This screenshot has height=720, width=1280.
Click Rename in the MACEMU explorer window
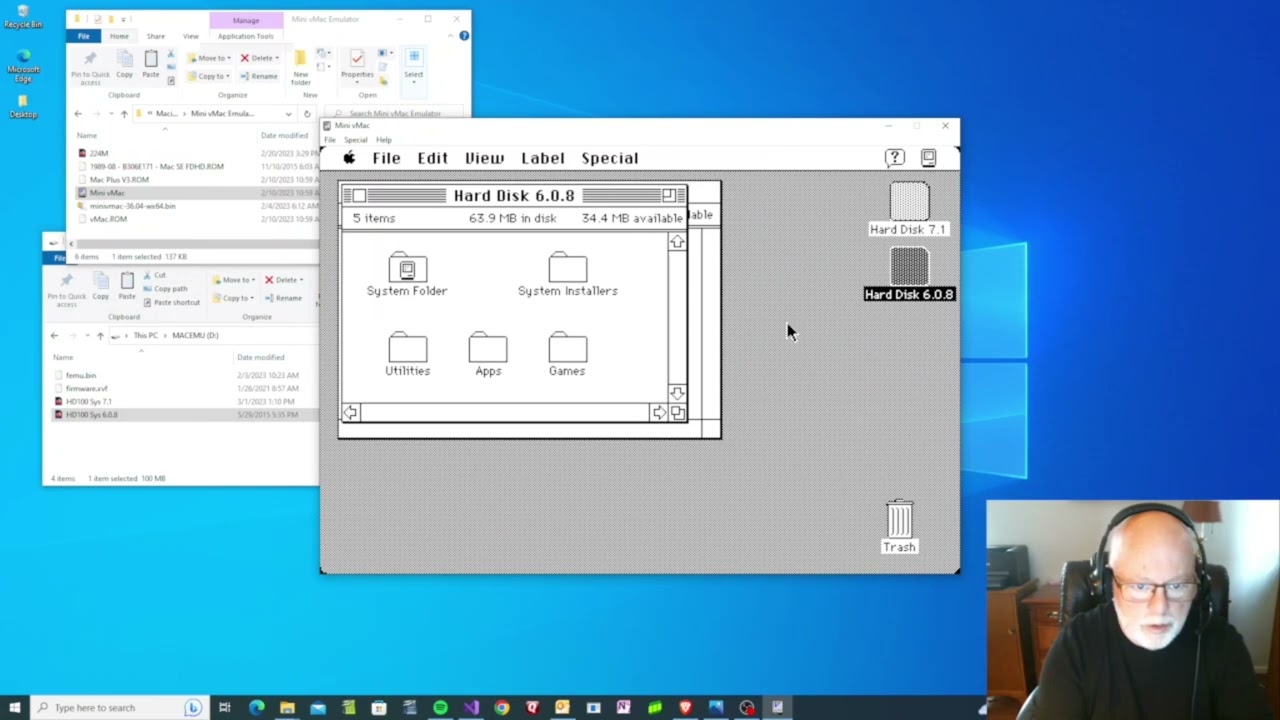tap(283, 298)
